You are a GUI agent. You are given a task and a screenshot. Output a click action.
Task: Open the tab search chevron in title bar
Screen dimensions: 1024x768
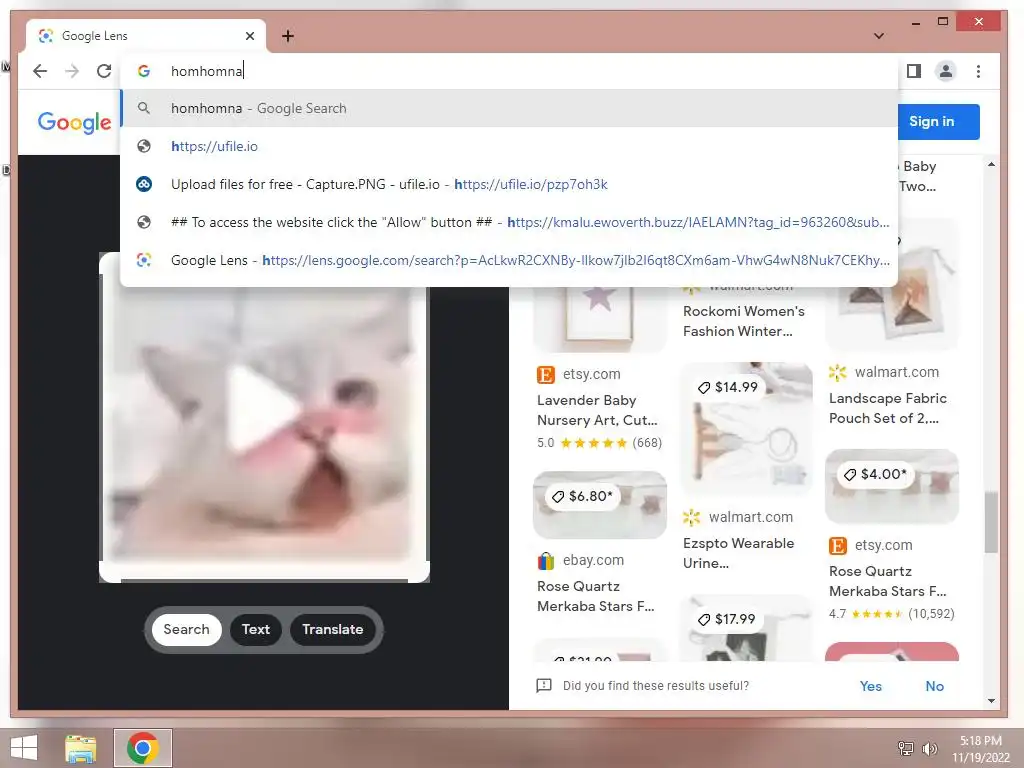click(x=879, y=36)
